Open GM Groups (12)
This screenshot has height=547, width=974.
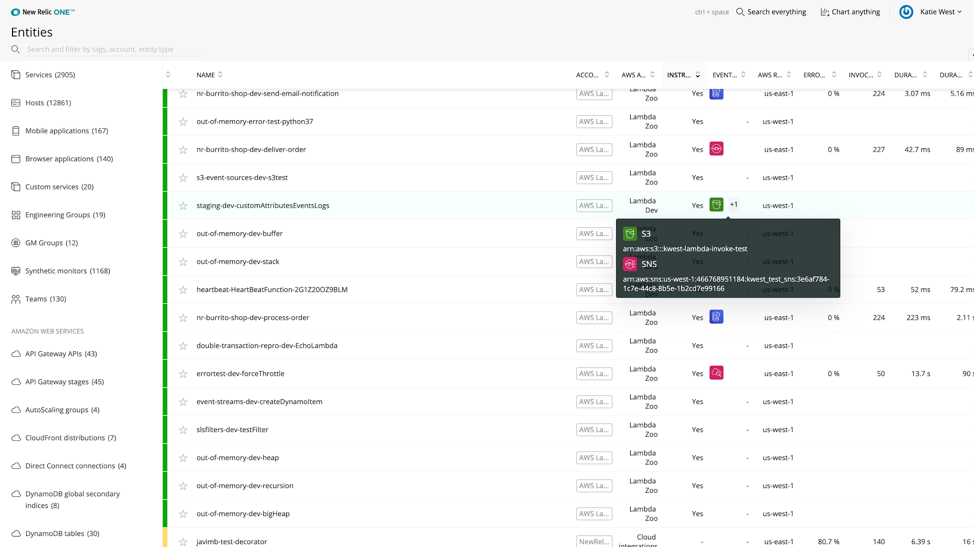52,243
